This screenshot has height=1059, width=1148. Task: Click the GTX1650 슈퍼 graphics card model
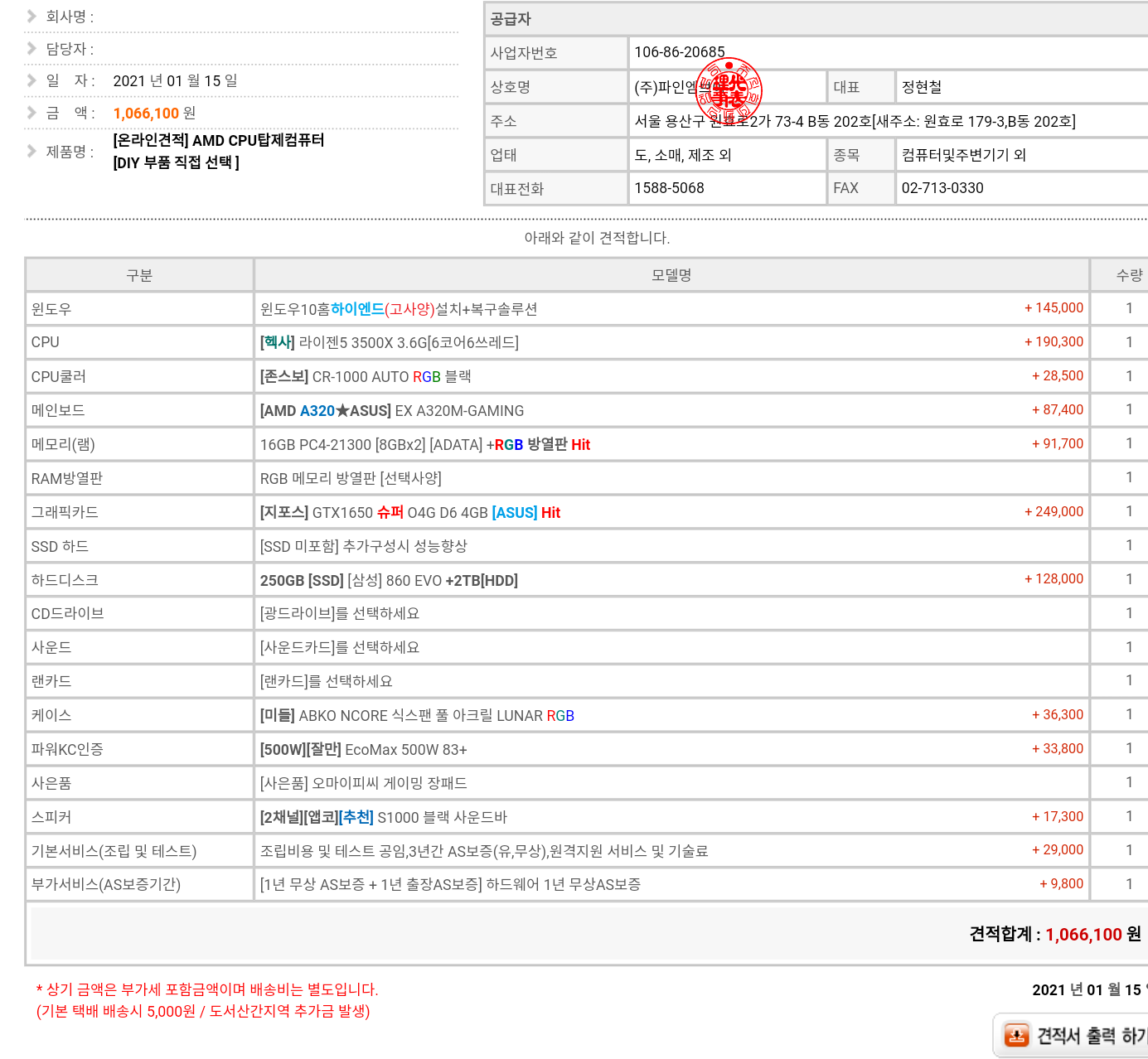[410, 513]
